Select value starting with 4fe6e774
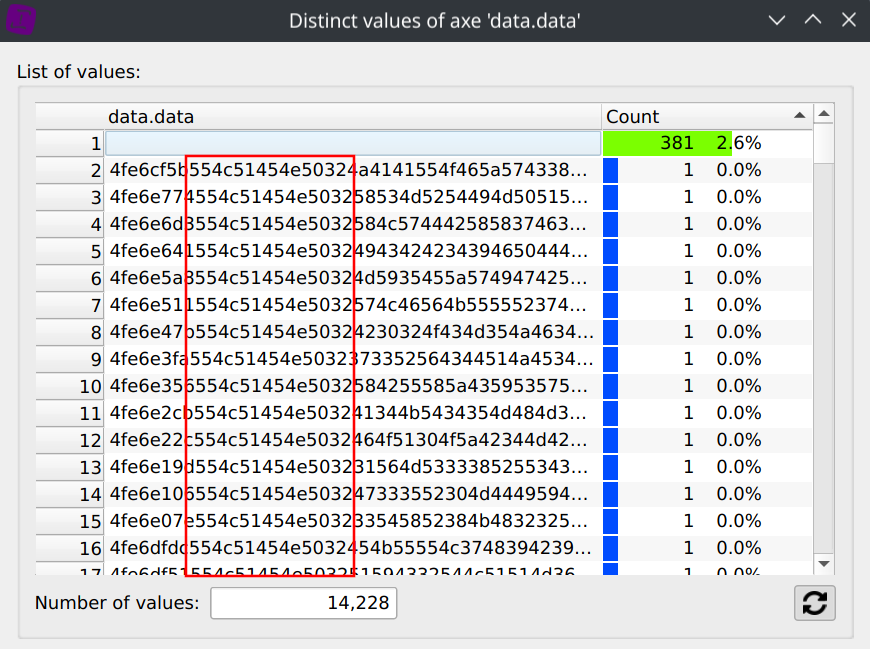870x649 pixels. 352,197
